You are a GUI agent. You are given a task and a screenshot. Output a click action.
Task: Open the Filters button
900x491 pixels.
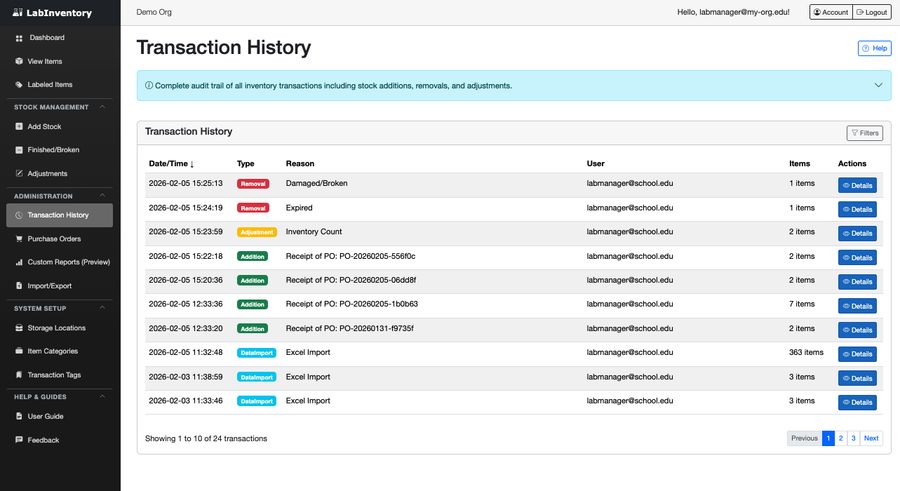864,133
